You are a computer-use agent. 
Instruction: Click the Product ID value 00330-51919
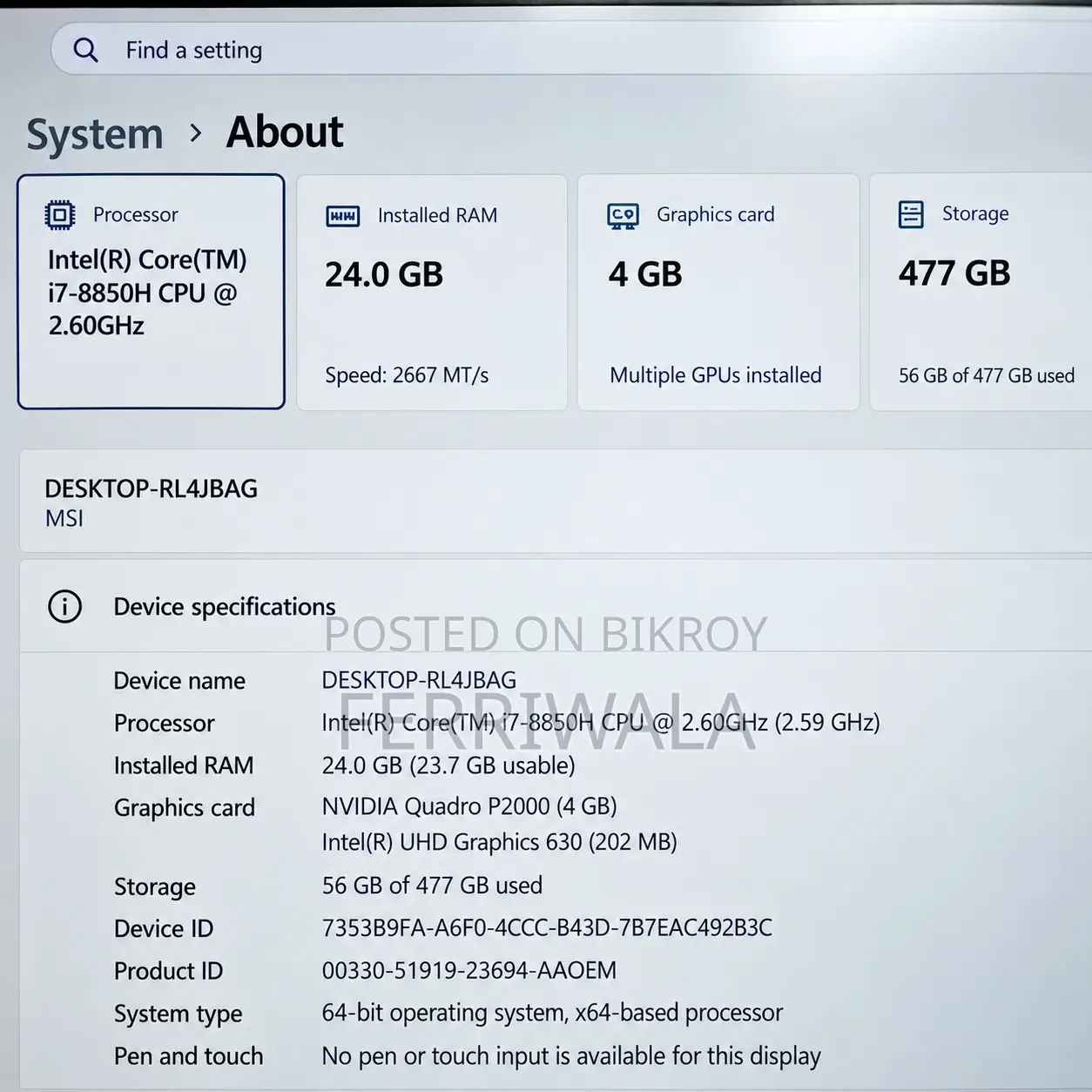point(469,970)
